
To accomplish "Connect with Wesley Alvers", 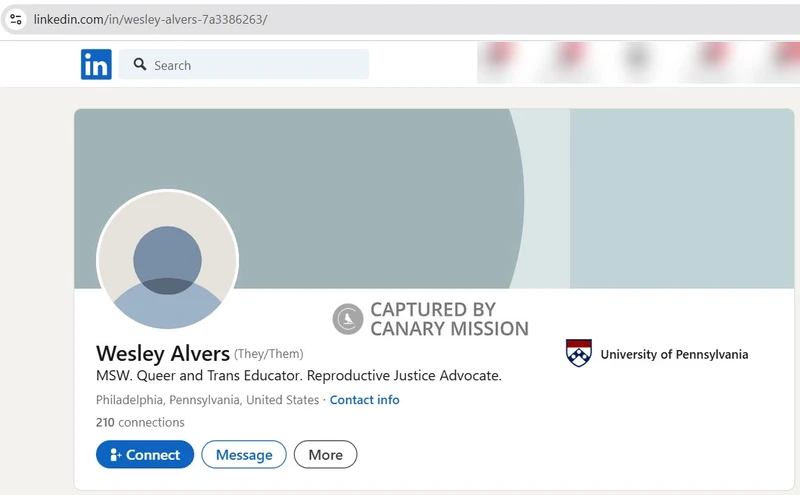I will pos(145,454).
